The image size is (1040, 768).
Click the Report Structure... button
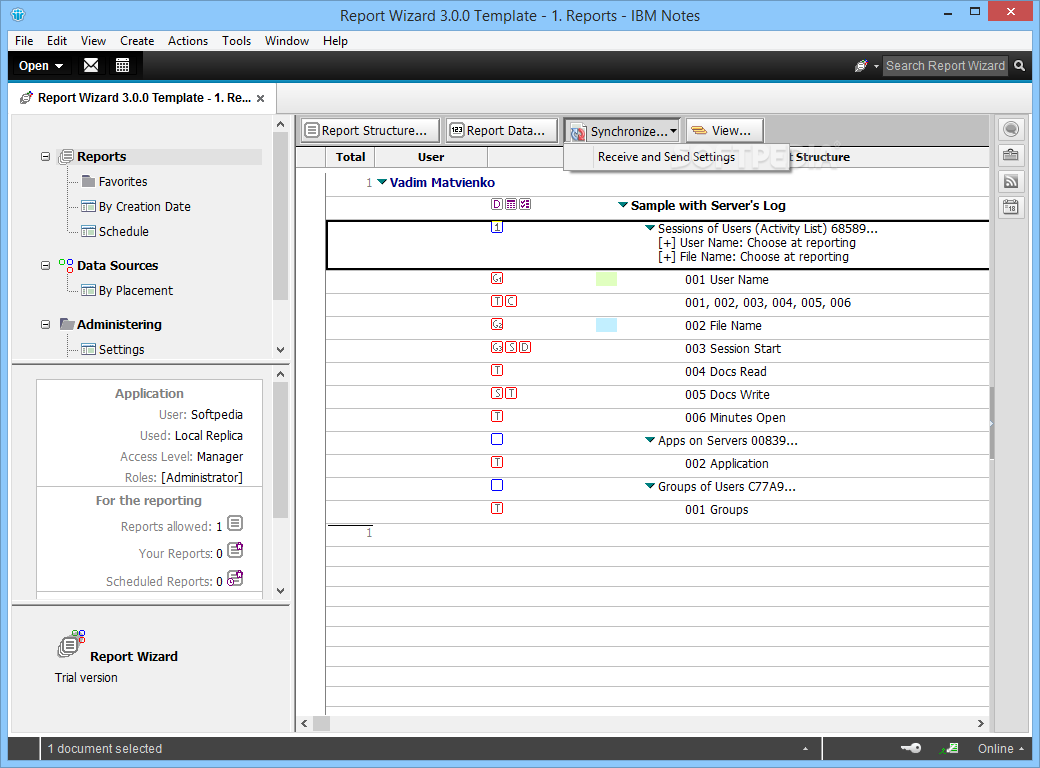[x=371, y=130]
